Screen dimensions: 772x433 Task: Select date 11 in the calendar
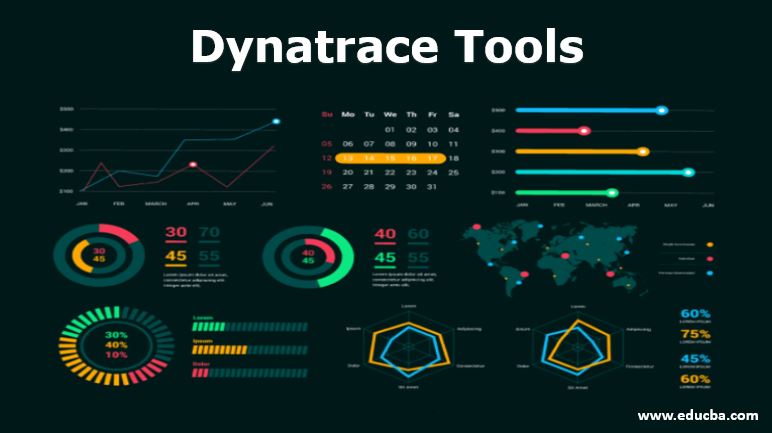pos(453,144)
